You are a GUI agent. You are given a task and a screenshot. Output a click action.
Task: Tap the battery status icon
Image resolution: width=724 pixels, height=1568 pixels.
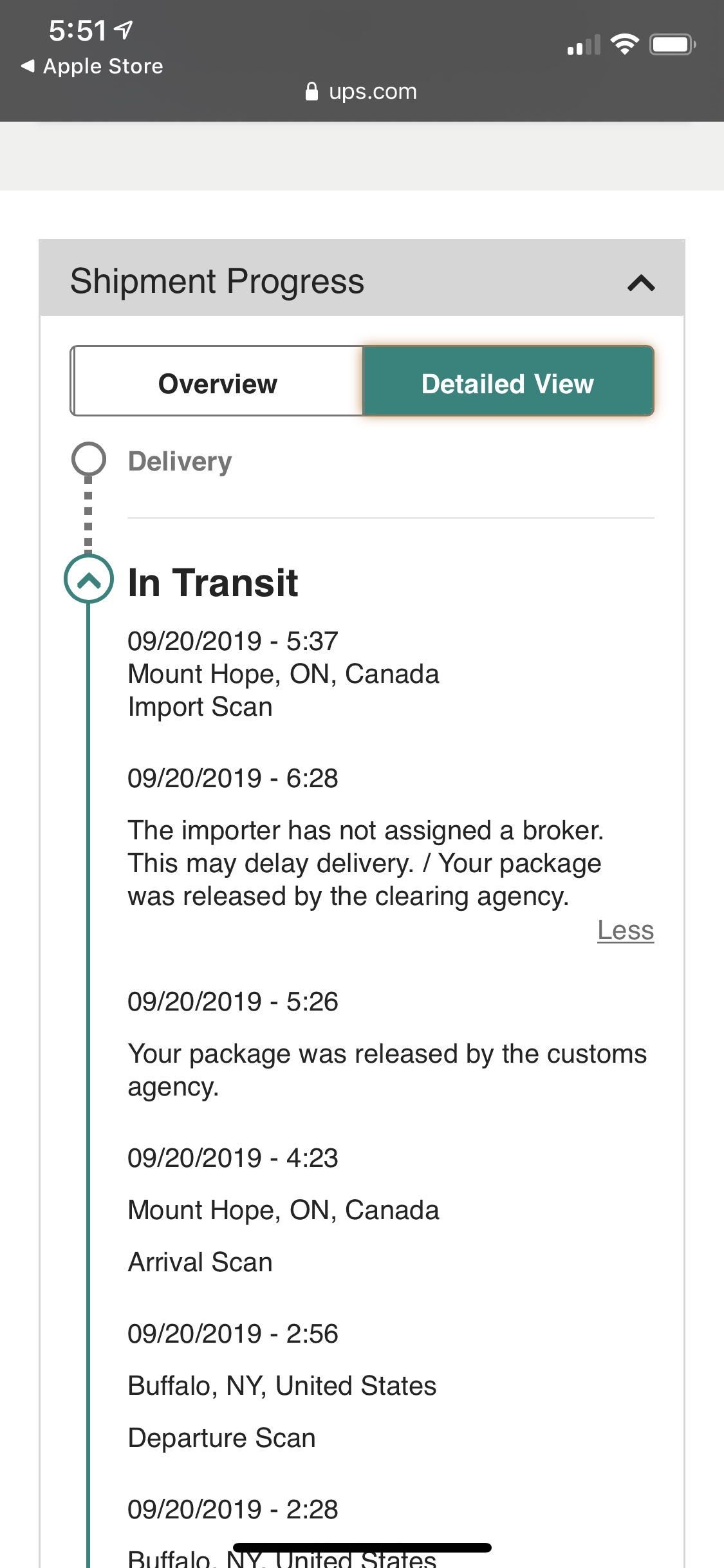pos(673,44)
